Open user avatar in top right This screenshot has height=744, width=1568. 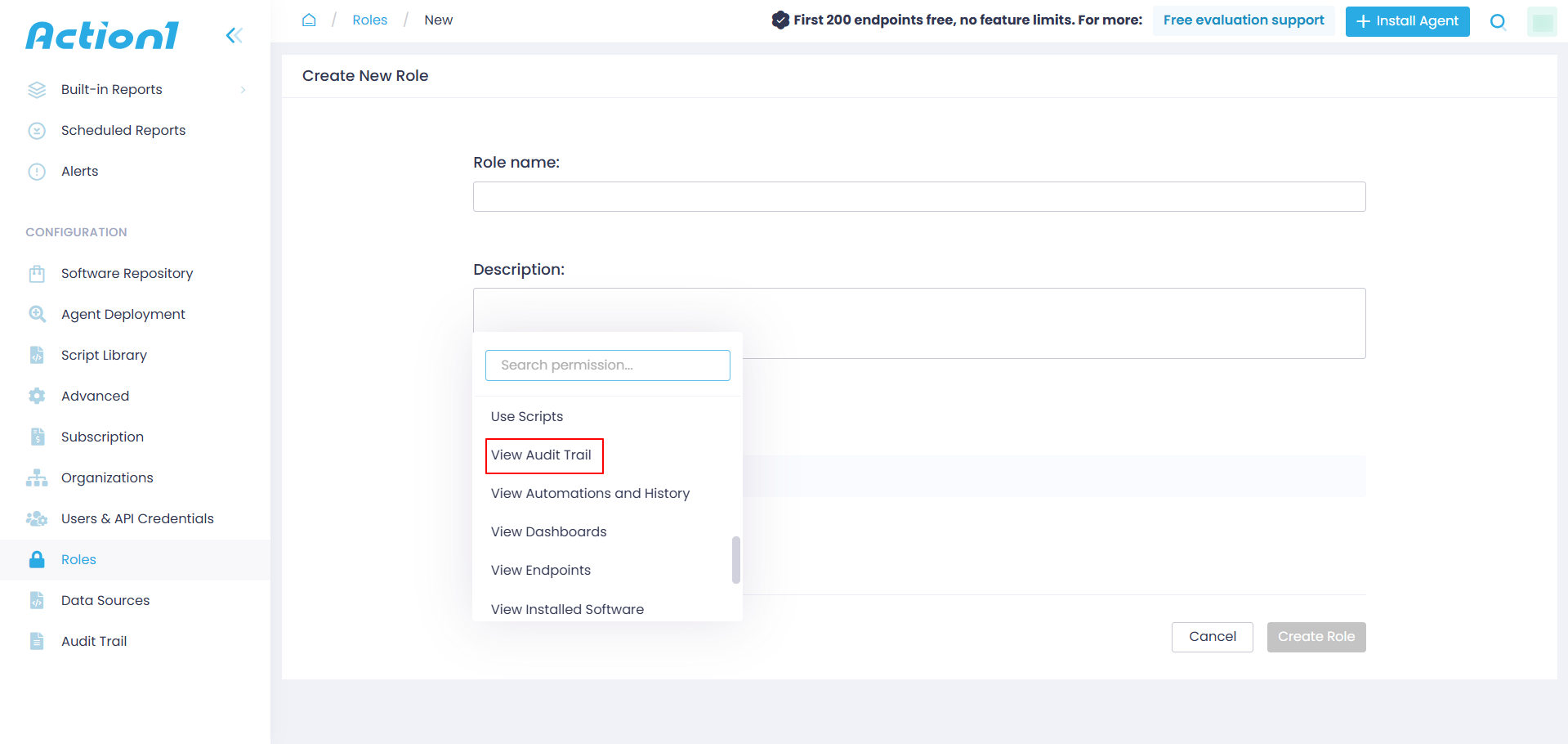[x=1542, y=21]
